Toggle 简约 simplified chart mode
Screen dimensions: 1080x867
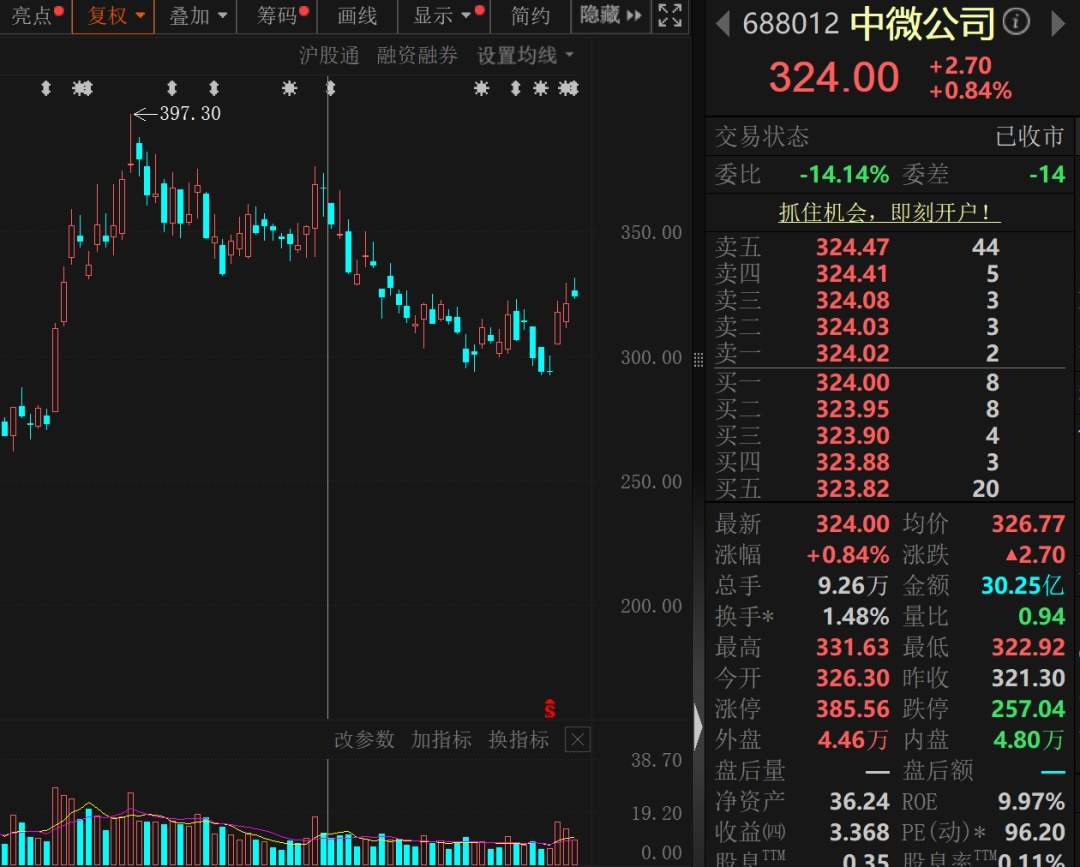point(529,16)
